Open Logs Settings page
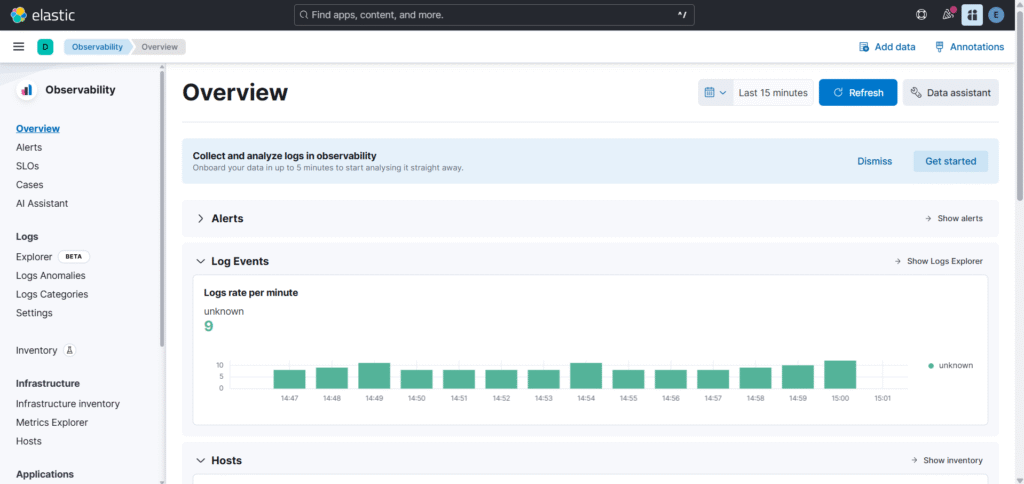The width and height of the screenshot is (1024, 484). [34, 313]
